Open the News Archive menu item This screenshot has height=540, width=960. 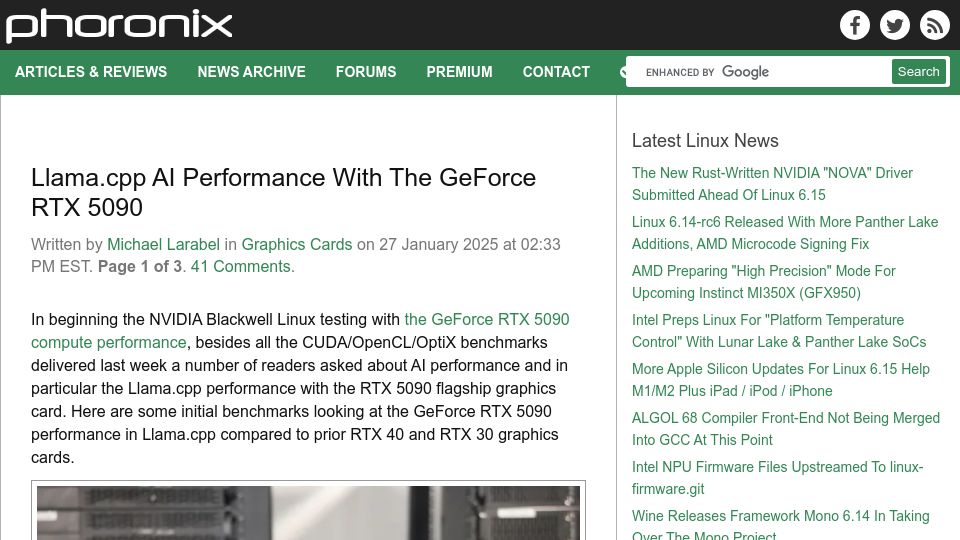pyautogui.click(x=251, y=72)
